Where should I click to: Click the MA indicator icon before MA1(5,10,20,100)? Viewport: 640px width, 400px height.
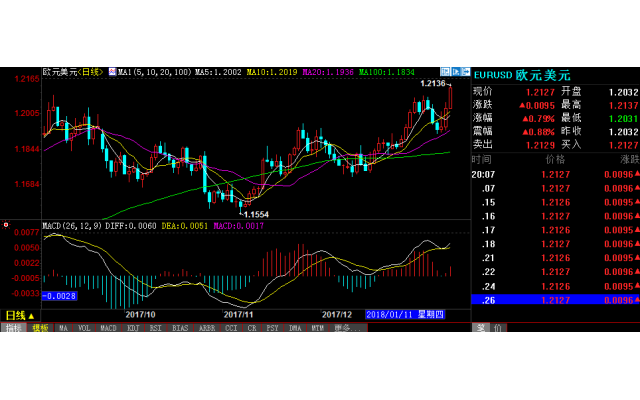click(x=112, y=73)
